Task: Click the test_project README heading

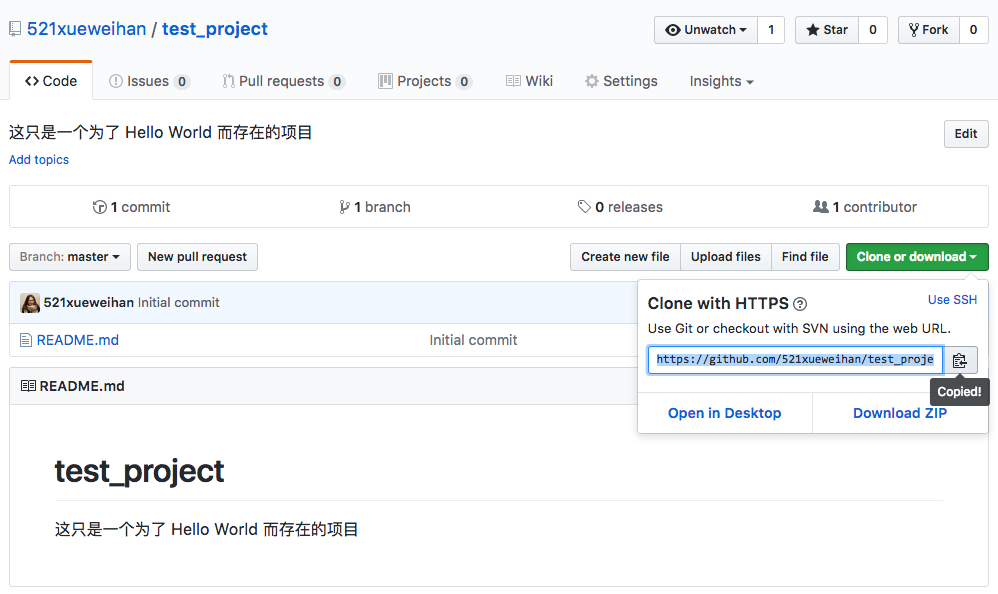Action: tap(139, 472)
